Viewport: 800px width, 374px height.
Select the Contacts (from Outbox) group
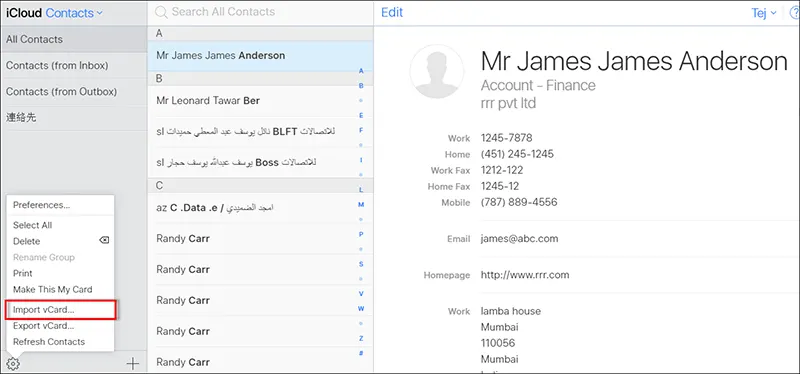click(74, 92)
